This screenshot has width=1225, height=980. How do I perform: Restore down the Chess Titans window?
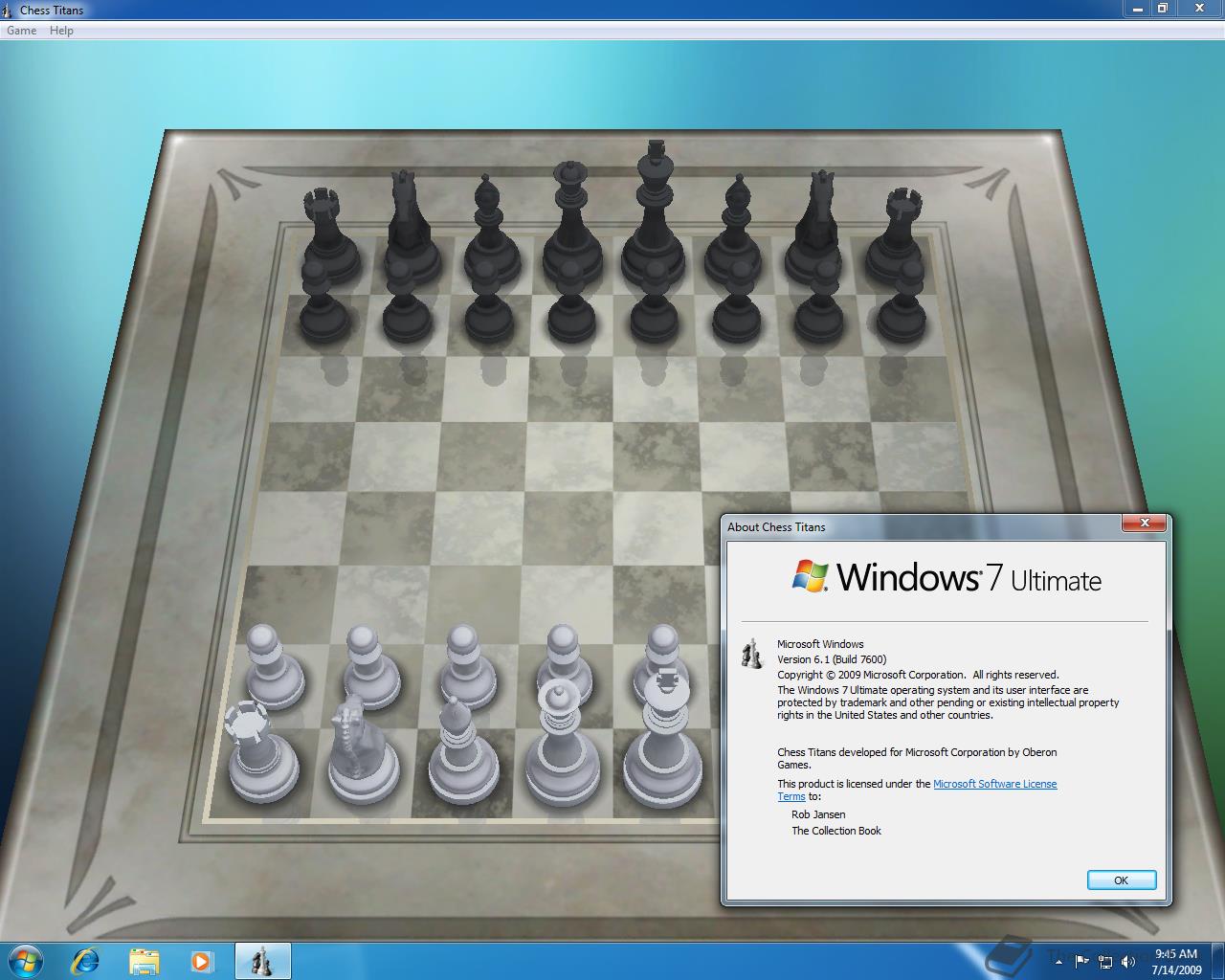pyautogui.click(x=1163, y=8)
